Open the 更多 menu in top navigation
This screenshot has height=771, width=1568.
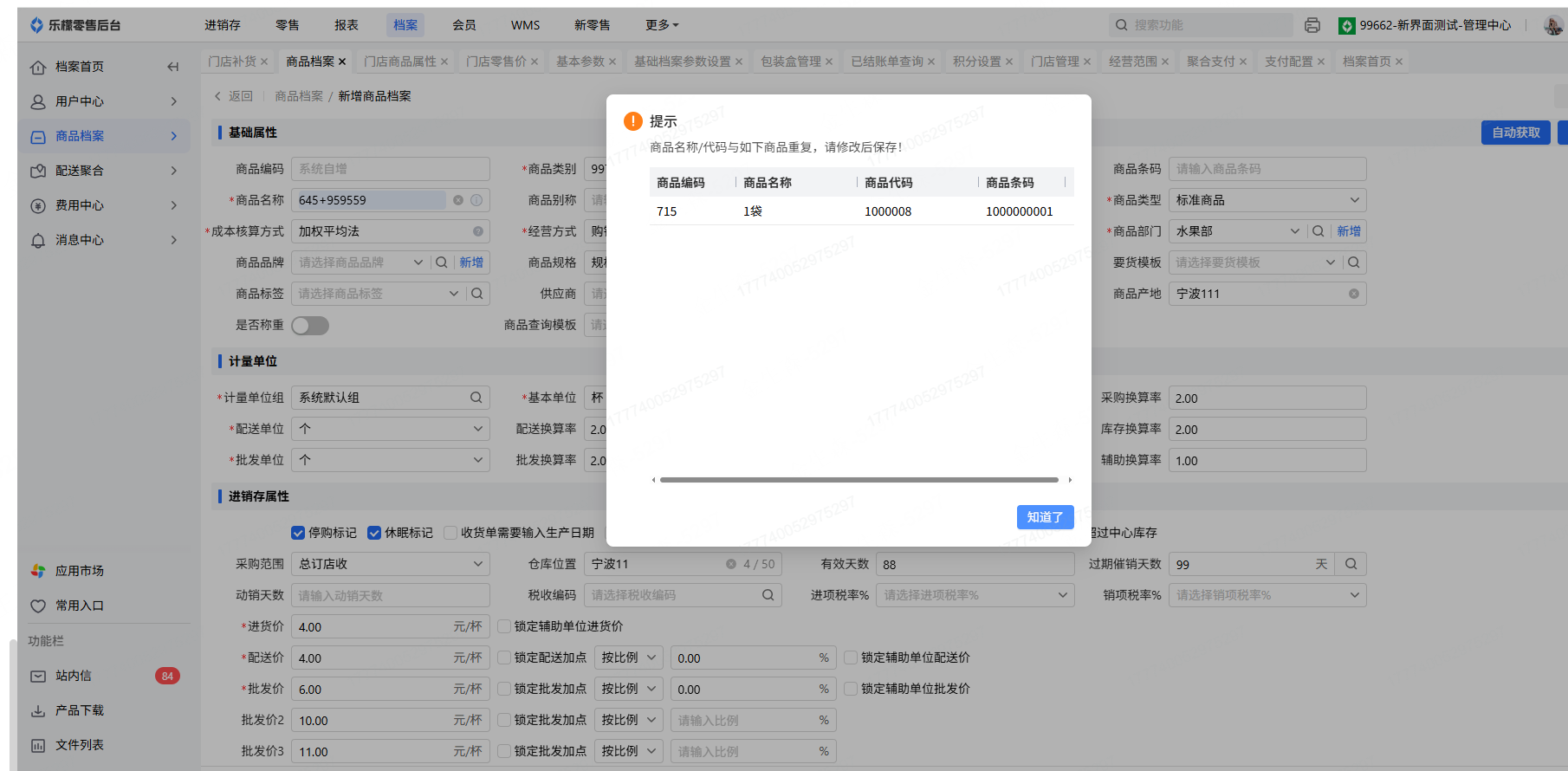[662, 25]
